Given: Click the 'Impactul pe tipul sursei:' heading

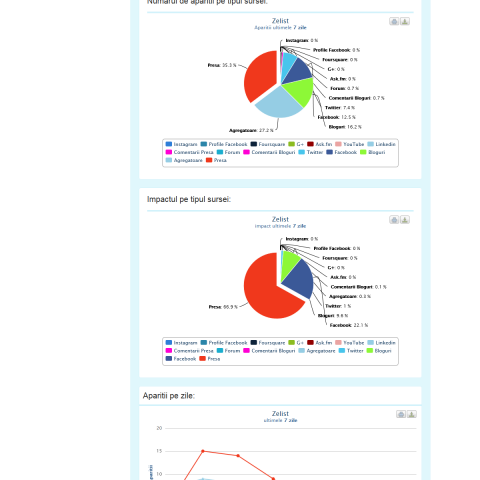Looking at the screenshot, I should tap(189, 199).
